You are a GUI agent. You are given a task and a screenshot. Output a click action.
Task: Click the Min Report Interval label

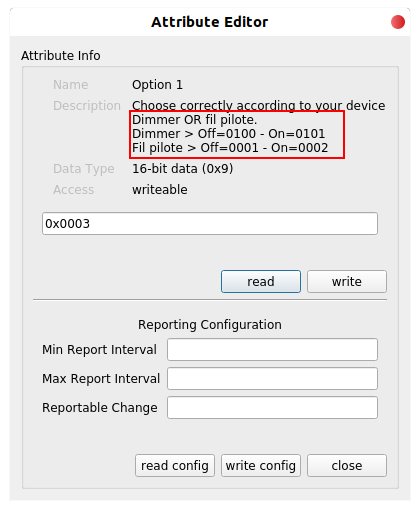pyautogui.click(x=99, y=350)
